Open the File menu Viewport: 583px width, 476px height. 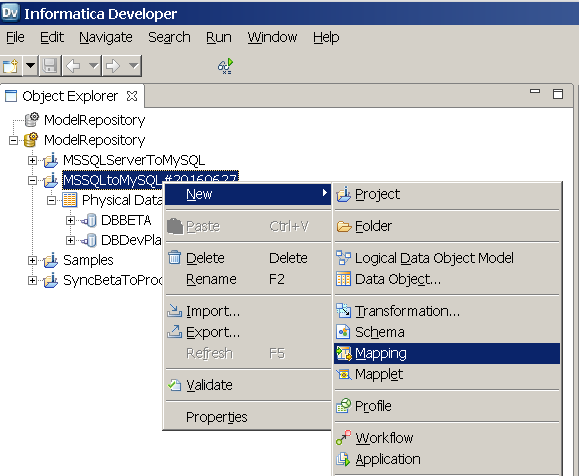pos(15,37)
